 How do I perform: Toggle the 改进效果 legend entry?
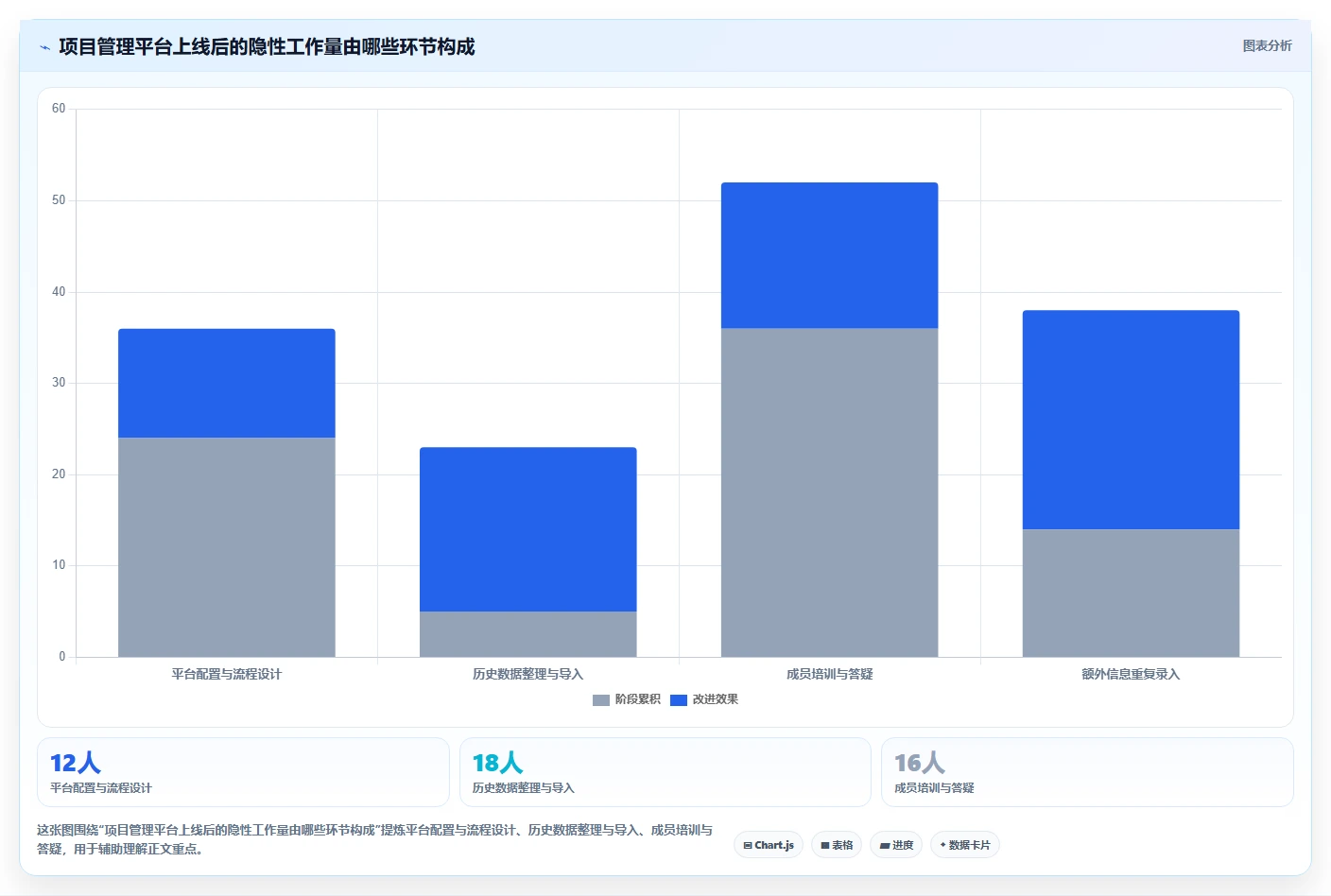(703, 699)
